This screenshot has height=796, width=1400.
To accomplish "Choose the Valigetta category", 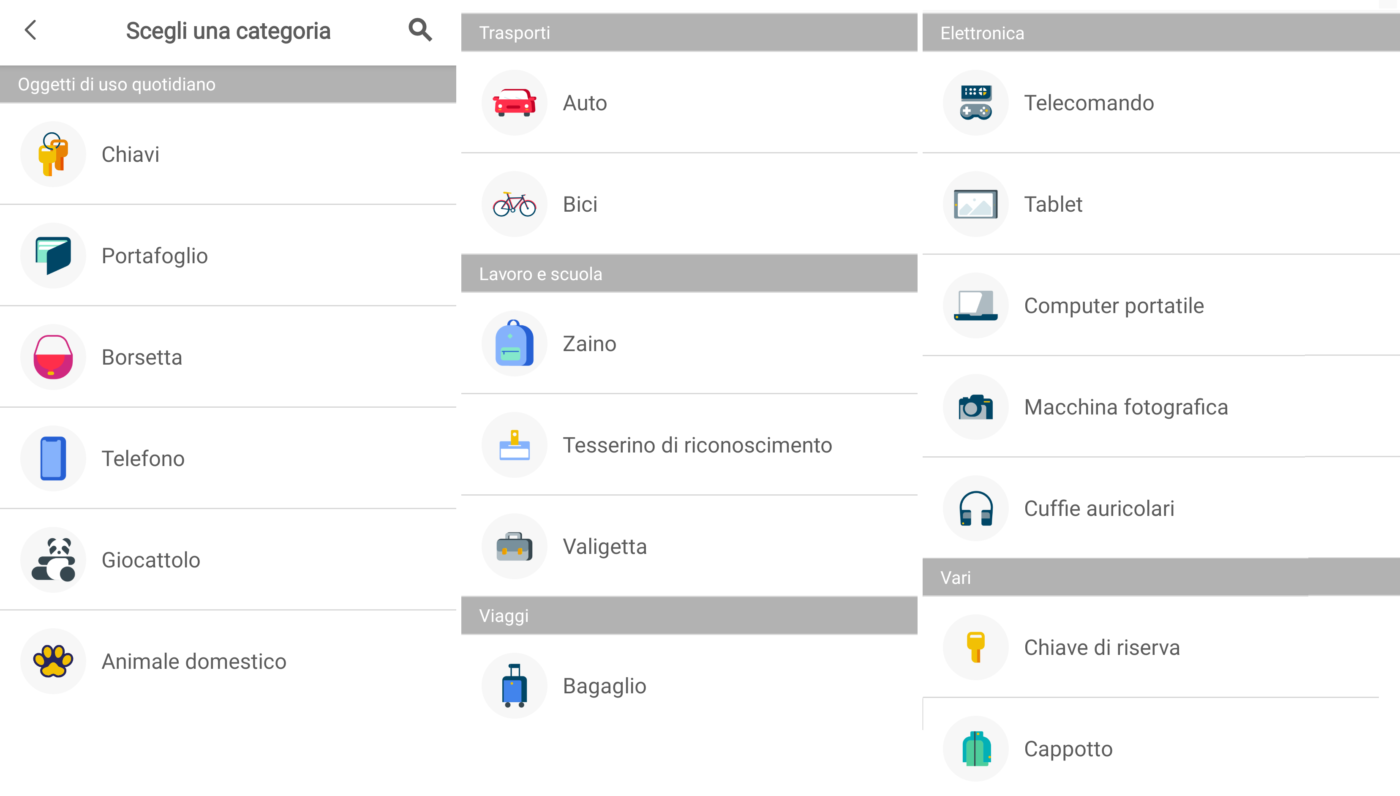I will [604, 547].
